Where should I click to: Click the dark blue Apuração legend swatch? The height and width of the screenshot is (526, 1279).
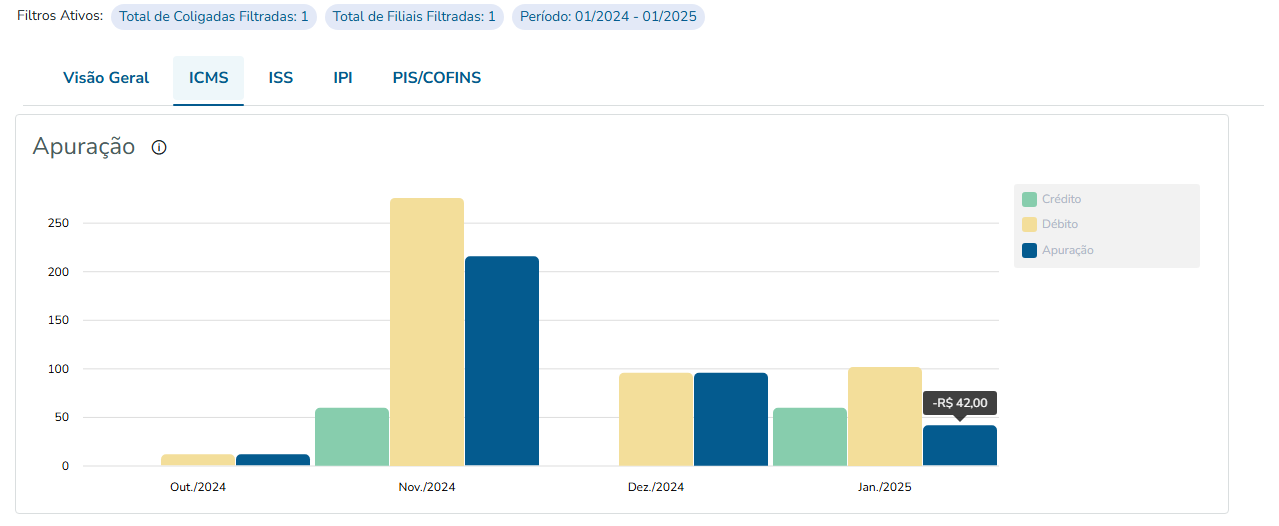click(1029, 250)
